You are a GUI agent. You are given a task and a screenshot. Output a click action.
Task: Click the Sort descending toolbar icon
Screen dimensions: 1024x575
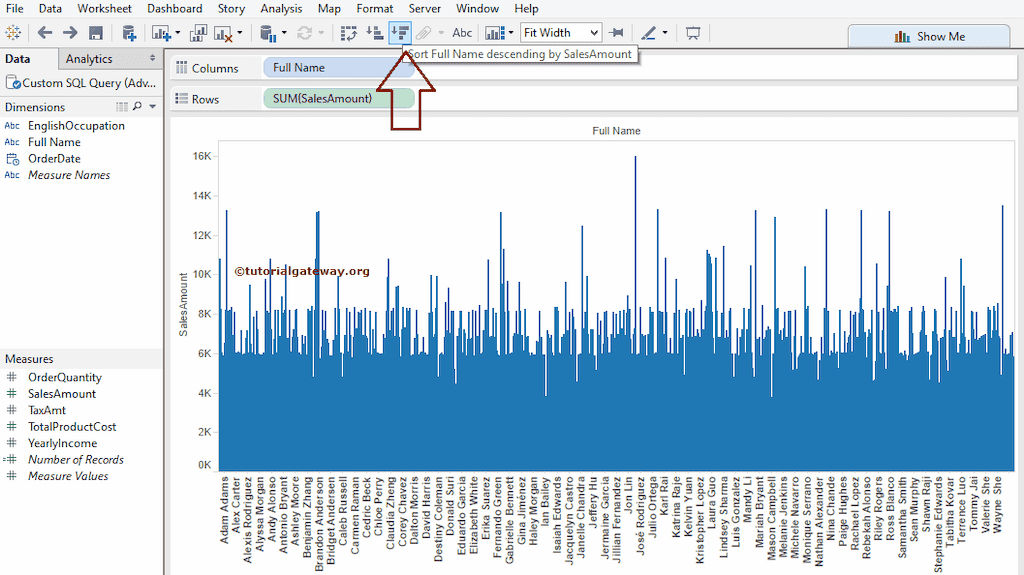pos(400,33)
